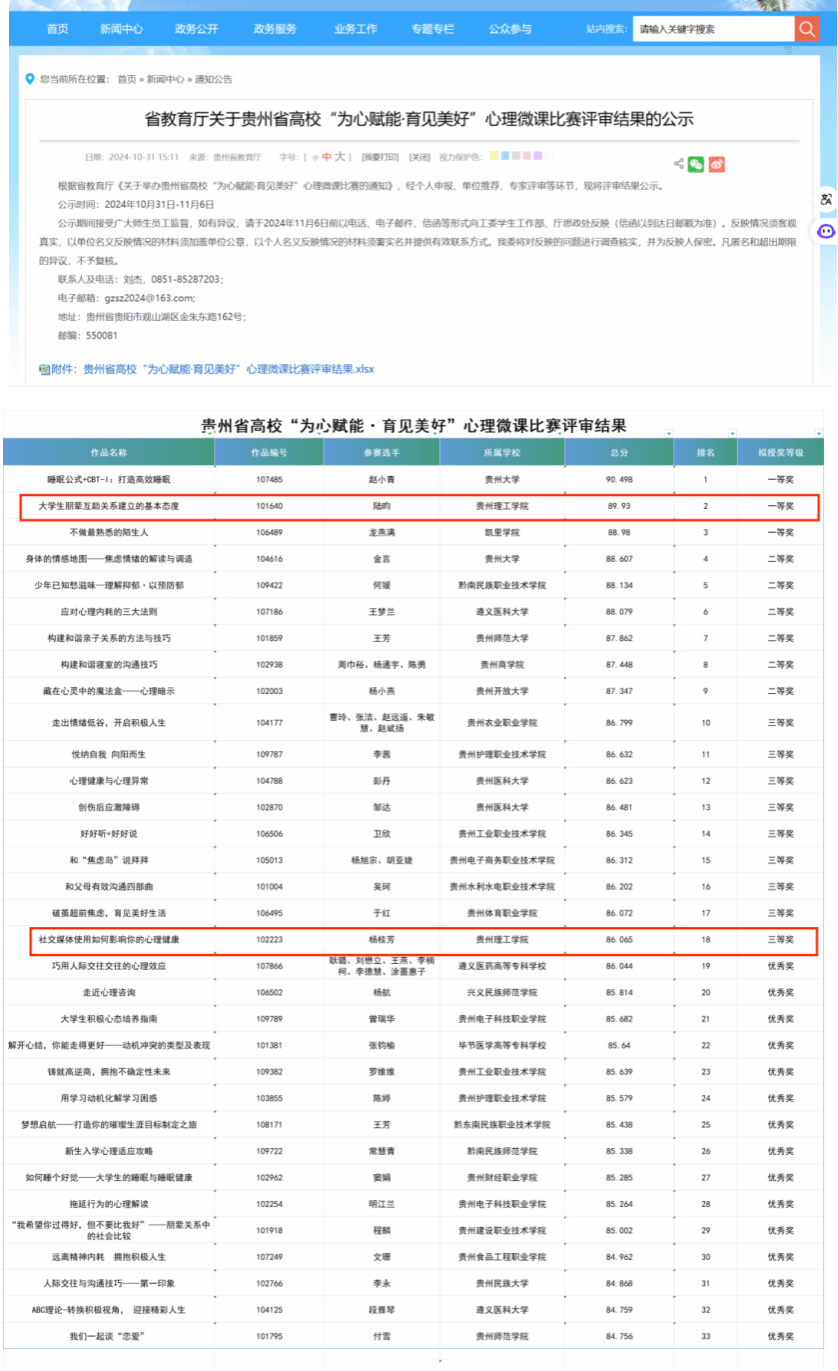Image resolution: width=838 pixels, height=1371 pixels.
Task: Open the translate tool on the right edge
Action: click(x=826, y=199)
